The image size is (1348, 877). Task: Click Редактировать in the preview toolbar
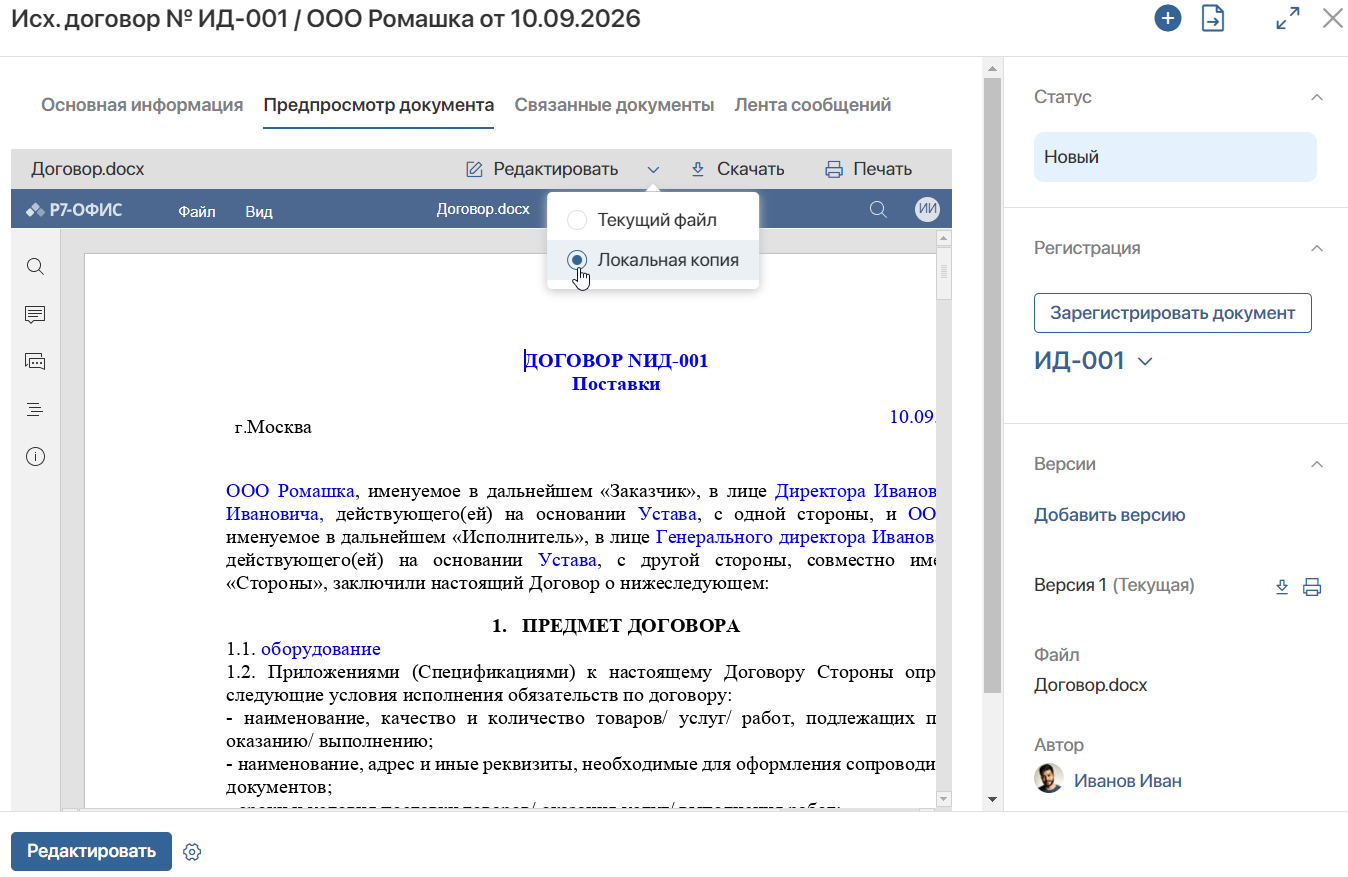point(542,169)
